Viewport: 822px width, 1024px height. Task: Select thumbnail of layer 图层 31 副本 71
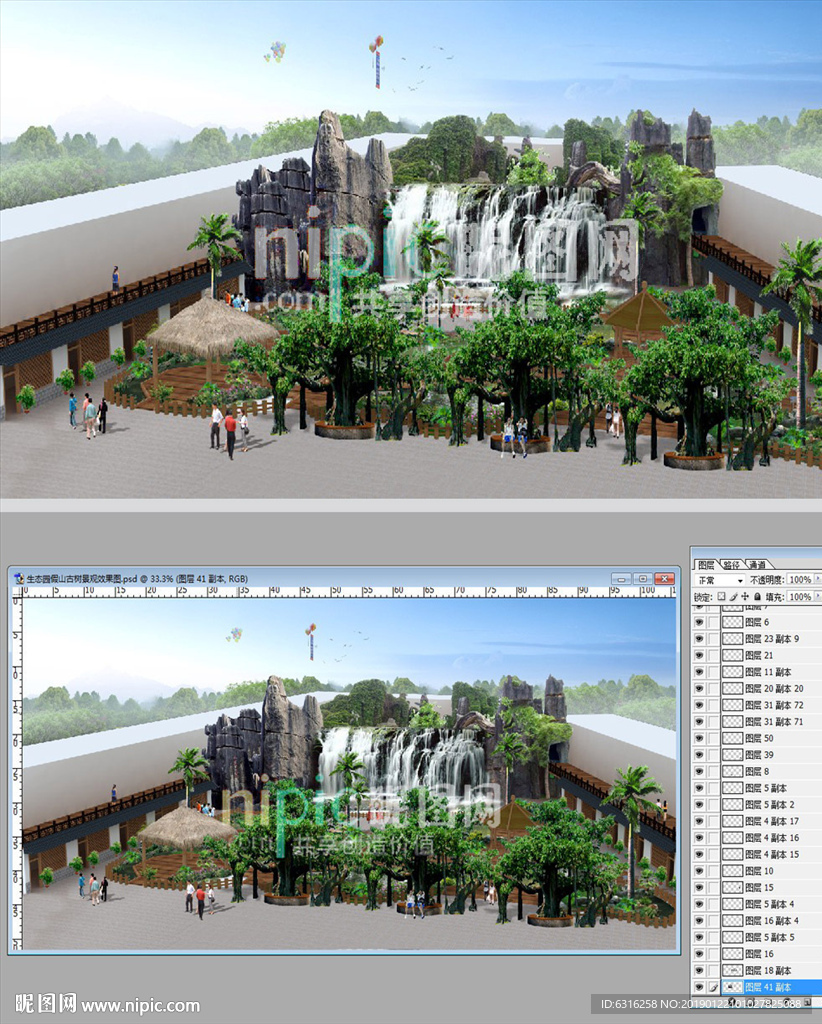pyautogui.click(x=733, y=722)
